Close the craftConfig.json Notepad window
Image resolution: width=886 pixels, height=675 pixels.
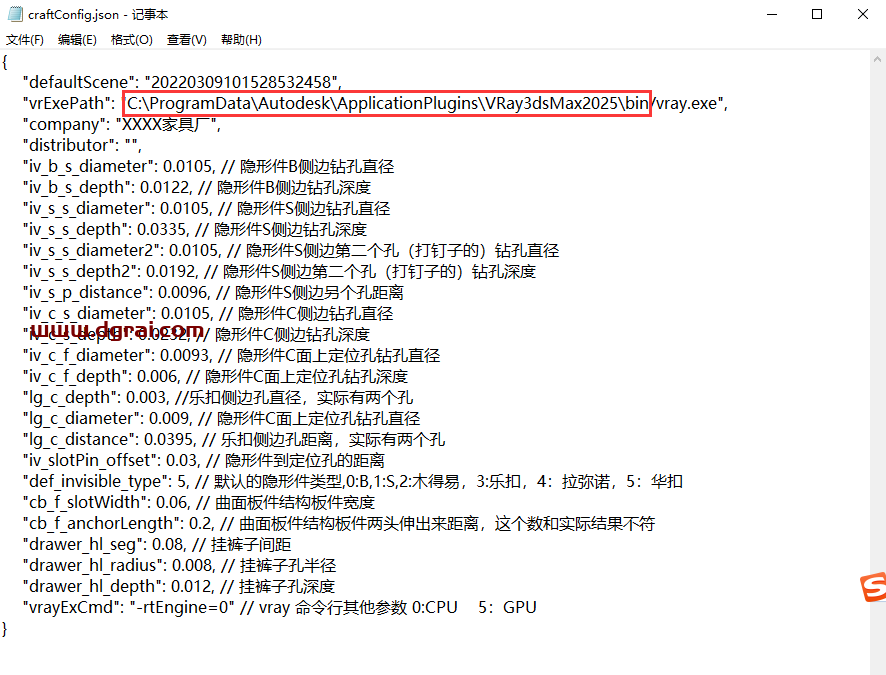coord(863,14)
